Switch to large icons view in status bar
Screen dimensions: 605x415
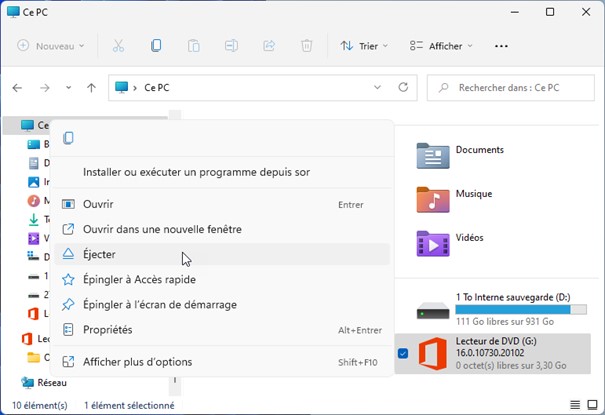click(591, 406)
